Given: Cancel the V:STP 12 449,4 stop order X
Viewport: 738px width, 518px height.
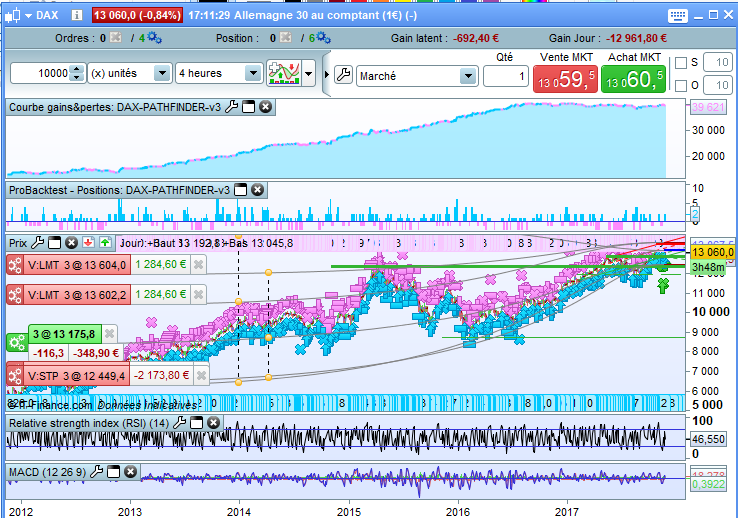Looking at the screenshot, I should coord(201,375).
